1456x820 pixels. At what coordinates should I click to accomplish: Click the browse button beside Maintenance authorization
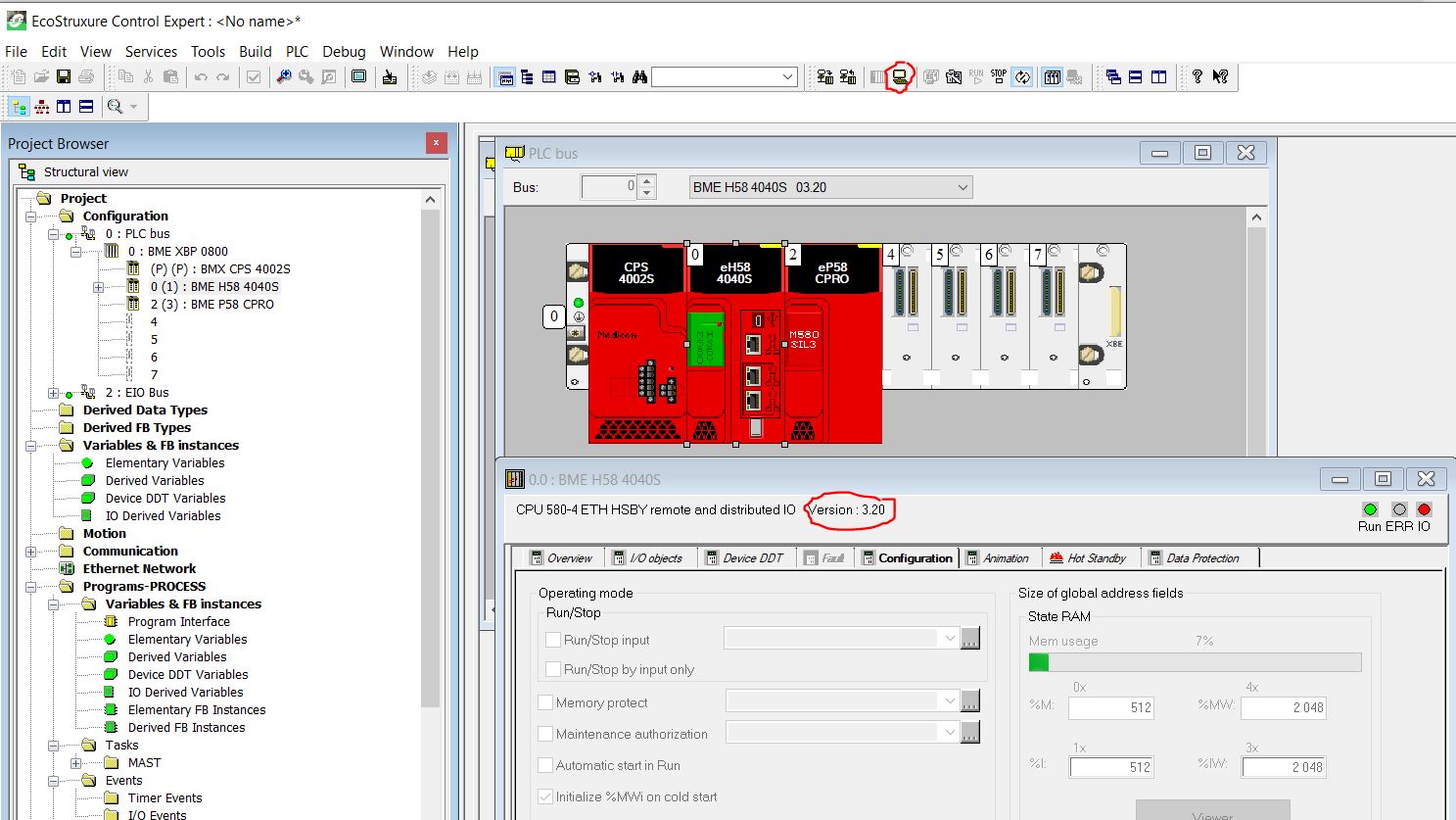970,733
